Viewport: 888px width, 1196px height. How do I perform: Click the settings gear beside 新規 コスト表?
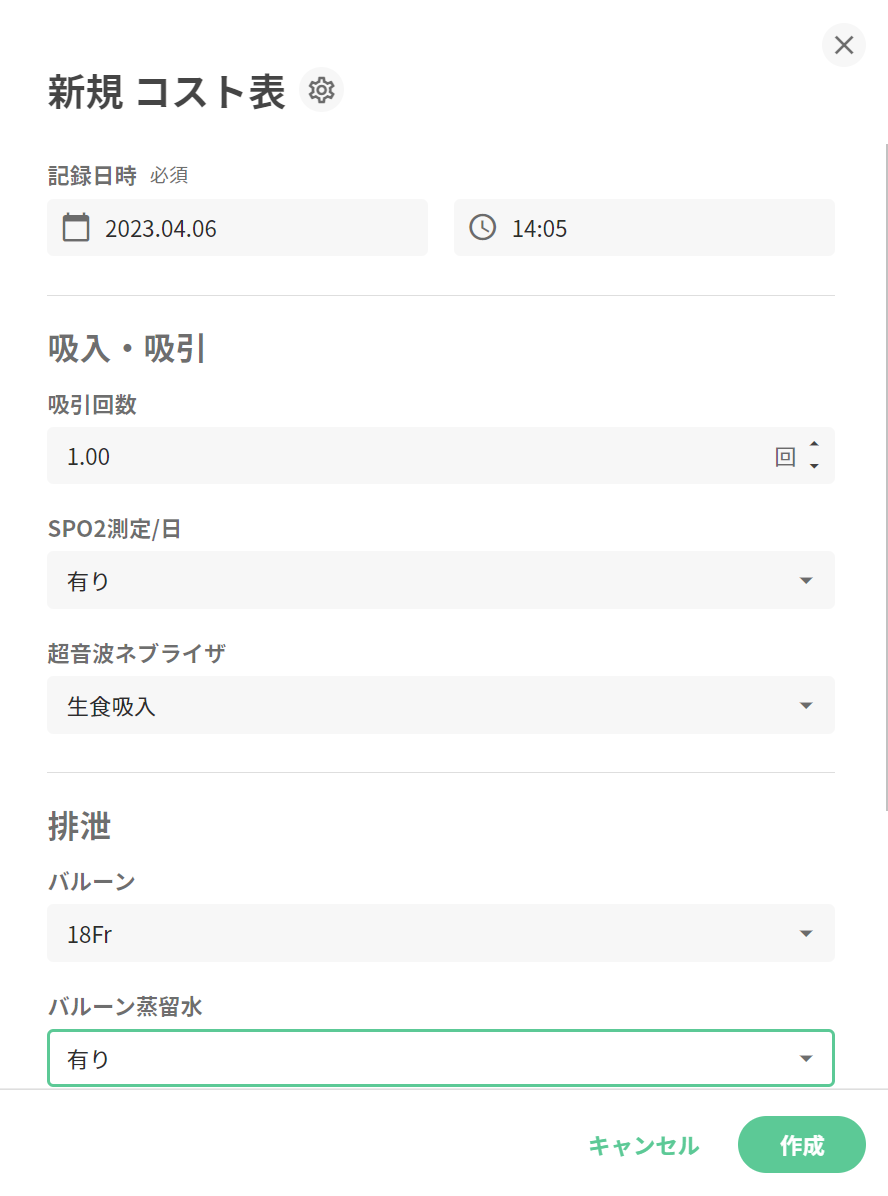click(x=321, y=91)
